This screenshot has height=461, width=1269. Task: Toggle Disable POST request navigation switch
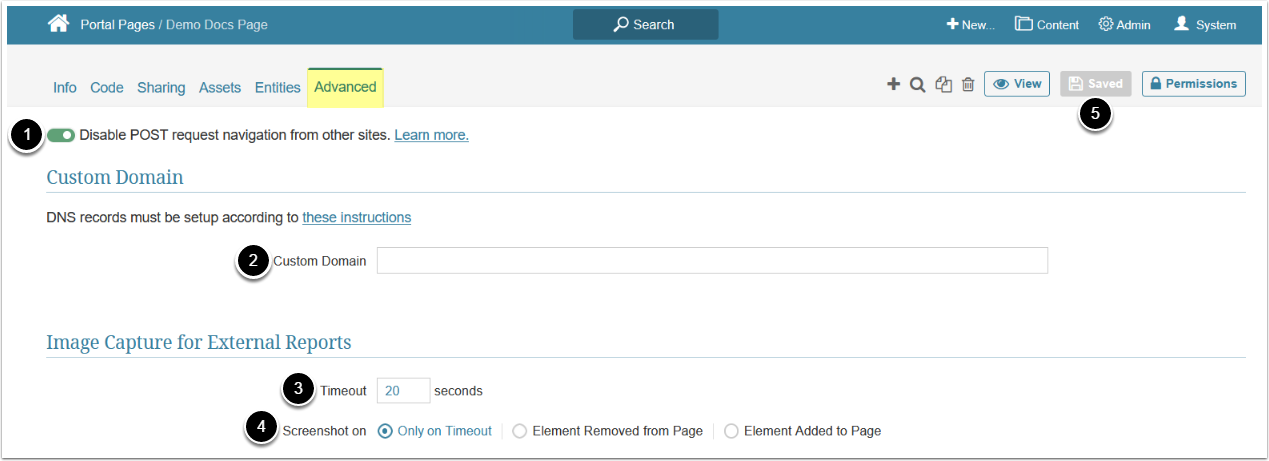coord(61,135)
